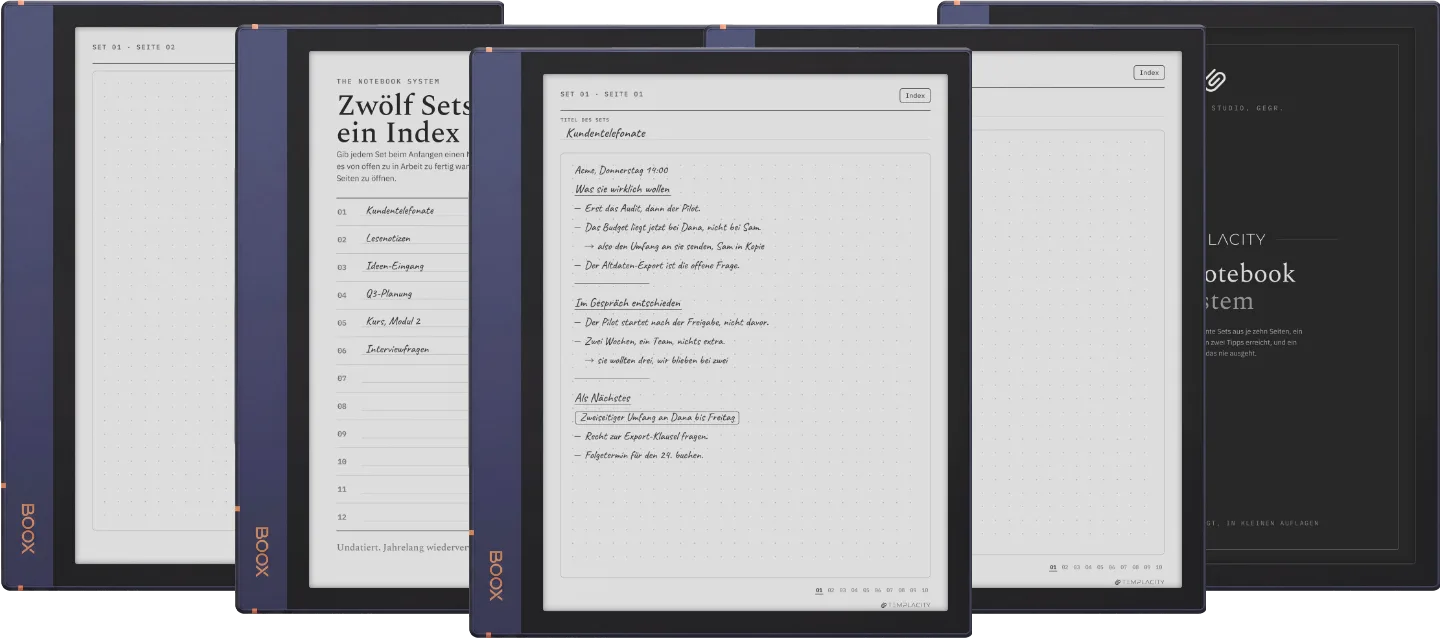
Task: Open index entry 03 Ideen-Eingang
Action: 403,267
